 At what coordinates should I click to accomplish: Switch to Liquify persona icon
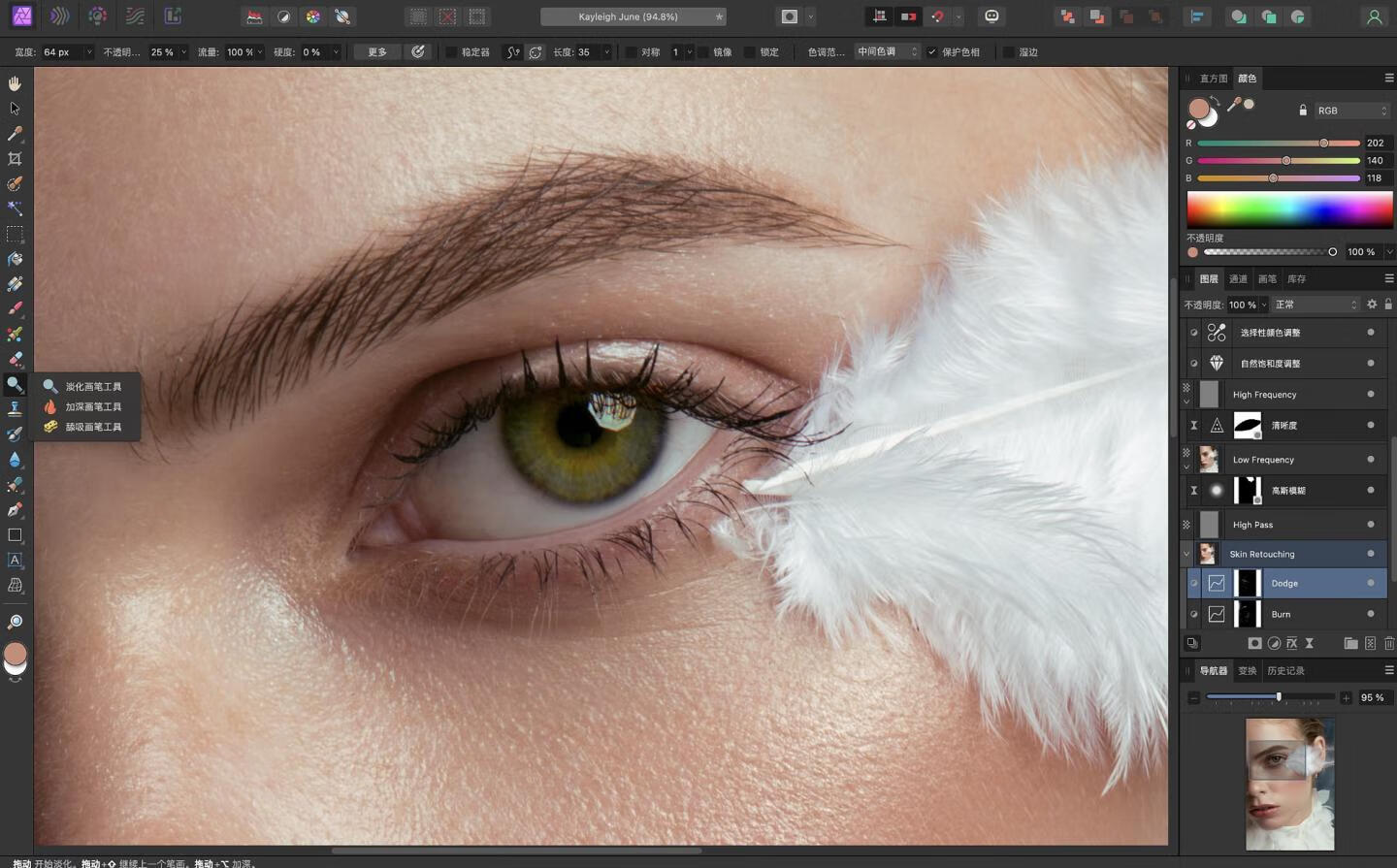[59, 16]
